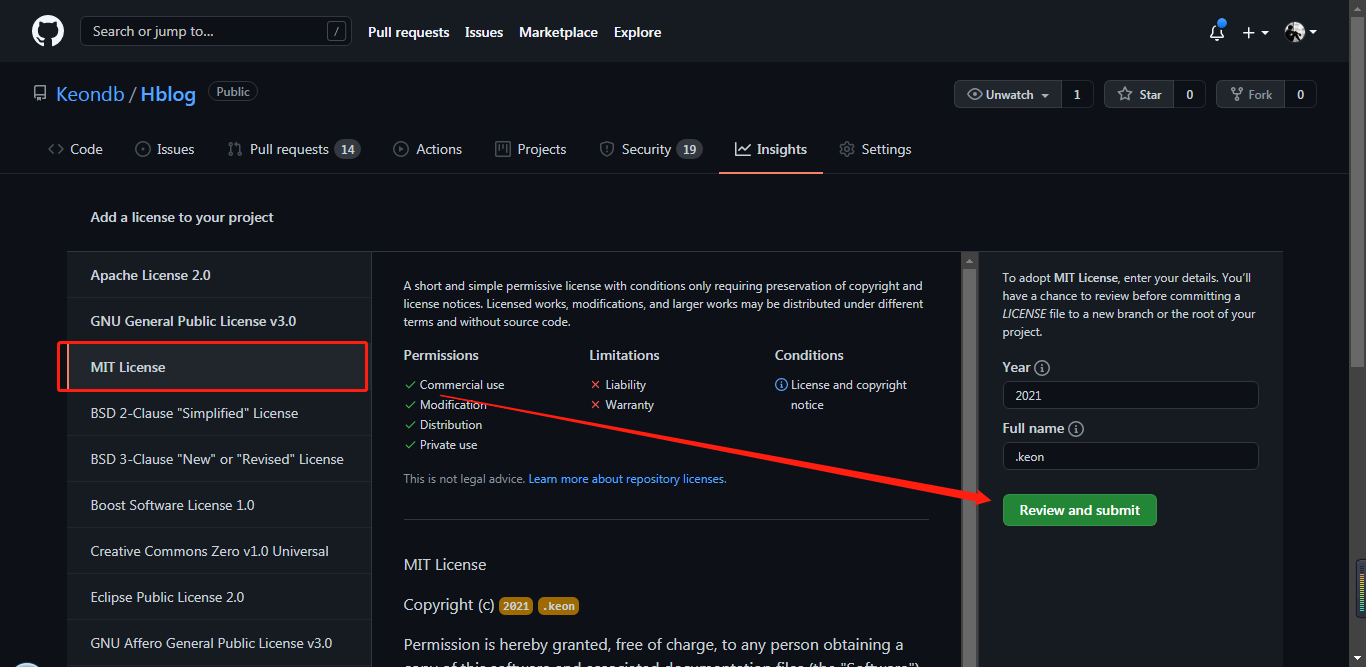Viewport: 1366px width, 667px height.
Task: Click the Modification permission text
Action: click(x=453, y=405)
